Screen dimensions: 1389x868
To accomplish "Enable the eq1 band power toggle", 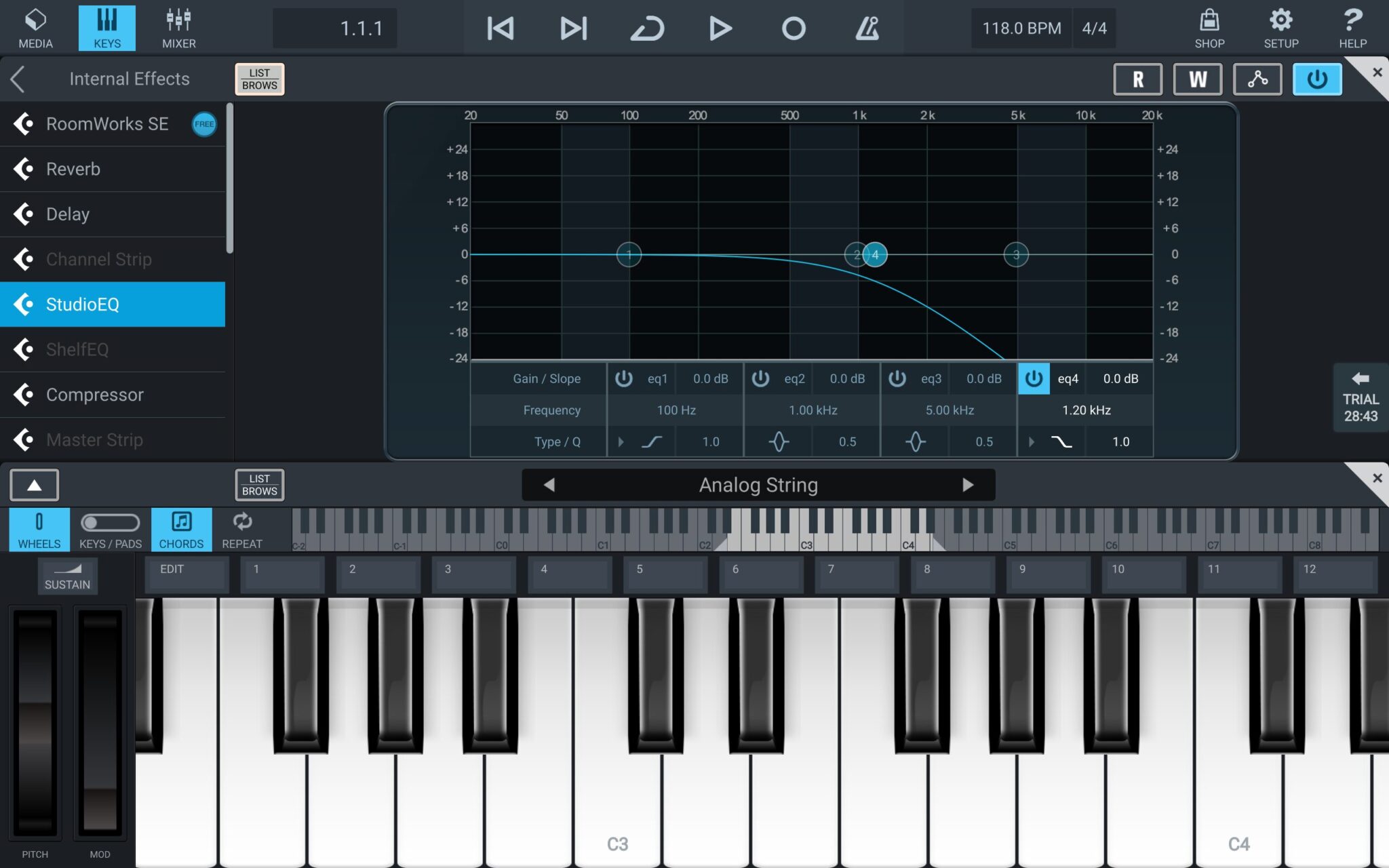I will pyautogui.click(x=624, y=378).
